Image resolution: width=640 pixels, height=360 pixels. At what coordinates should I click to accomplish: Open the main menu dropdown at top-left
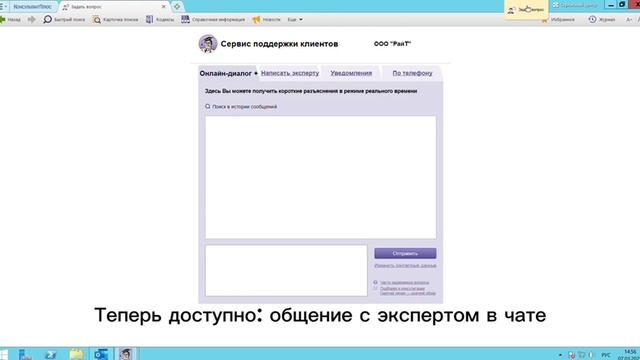[3, 7]
